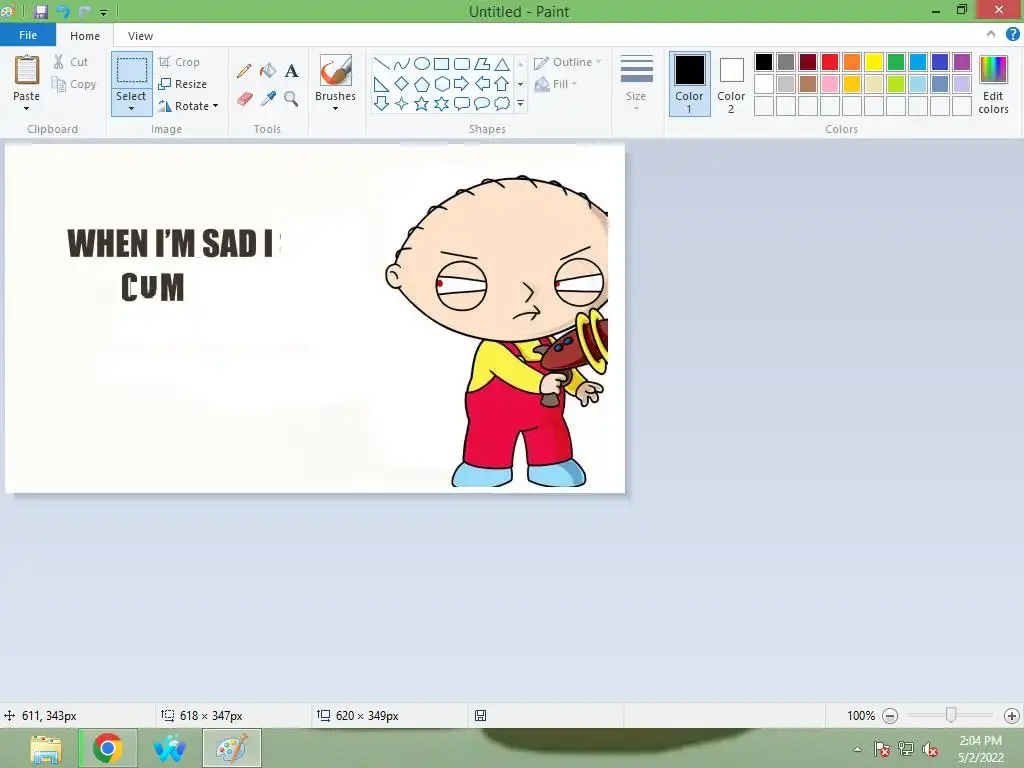
Task: Choose the Right arrow shape
Action: 462,84
